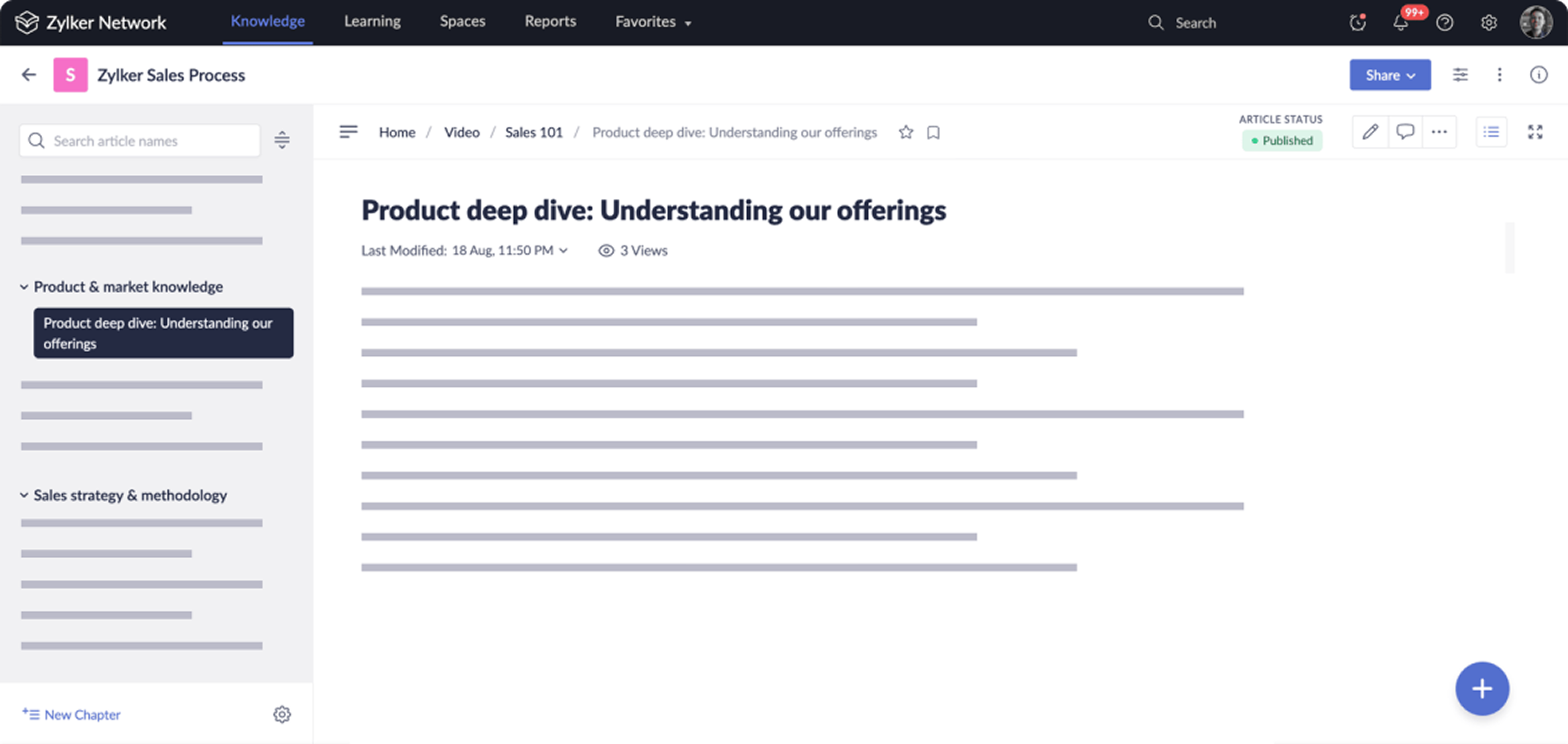
Task: Toggle the left sidebar hamburger icon
Action: 348,131
